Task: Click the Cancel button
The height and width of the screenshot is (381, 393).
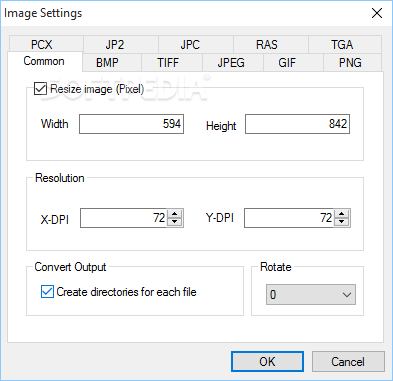Action: 348,361
